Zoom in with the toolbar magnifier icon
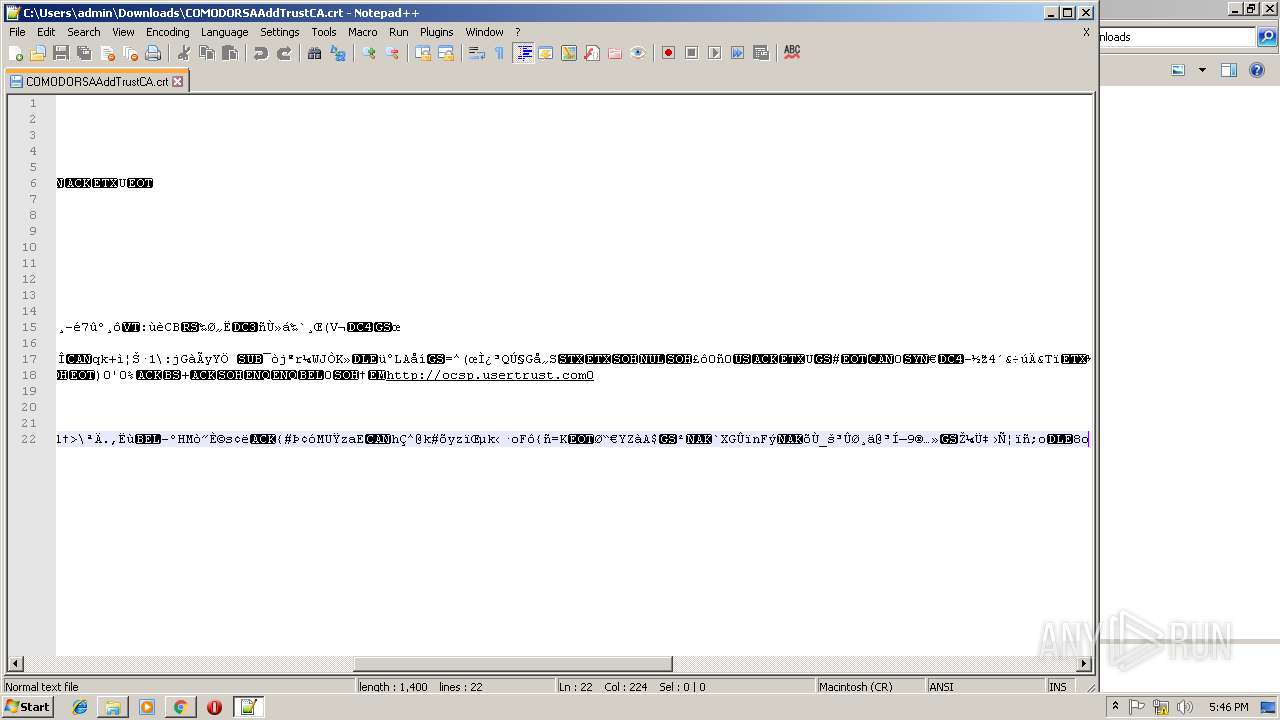Image resolution: width=1280 pixels, height=720 pixels. pos(369,53)
